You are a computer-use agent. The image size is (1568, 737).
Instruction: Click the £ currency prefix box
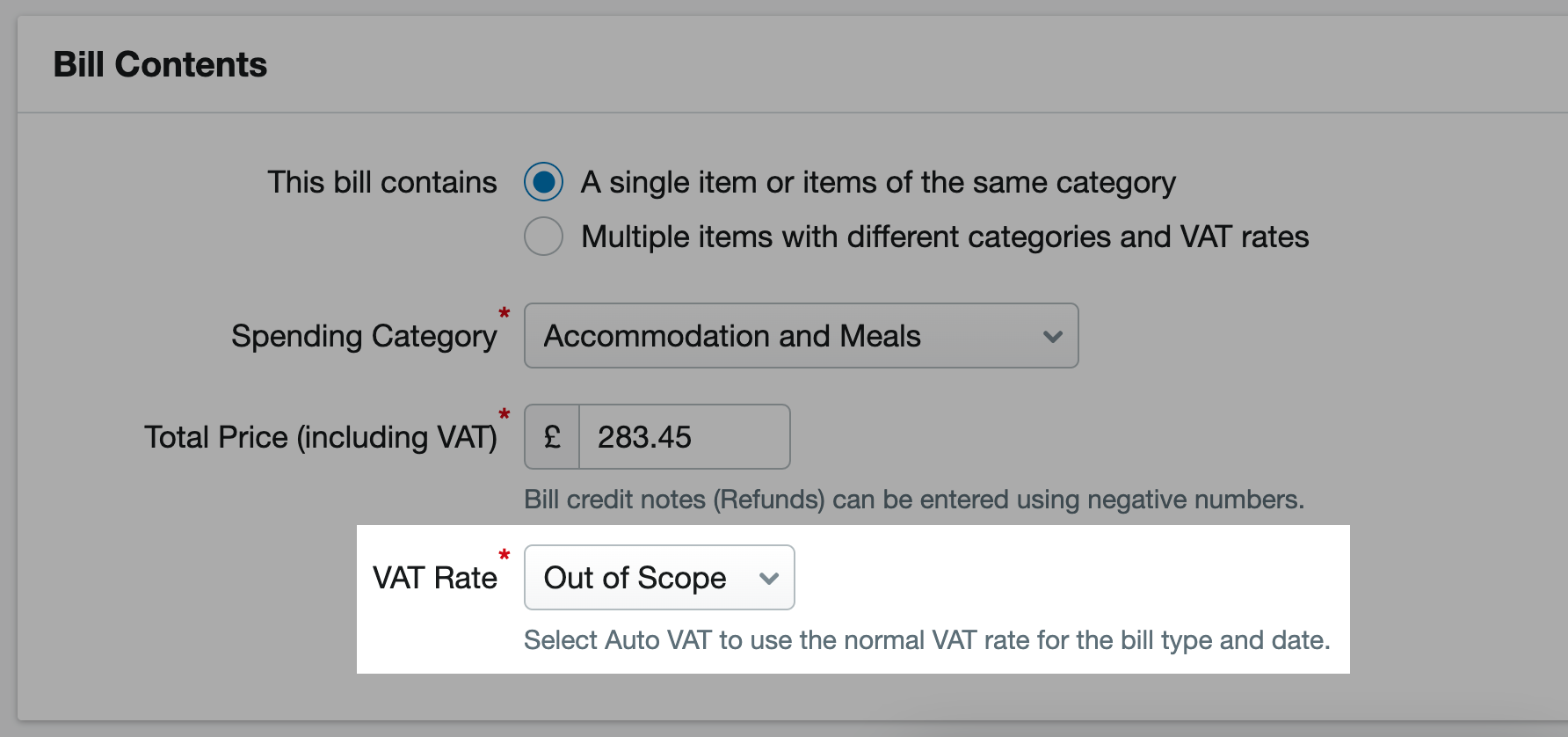pos(551,436)
